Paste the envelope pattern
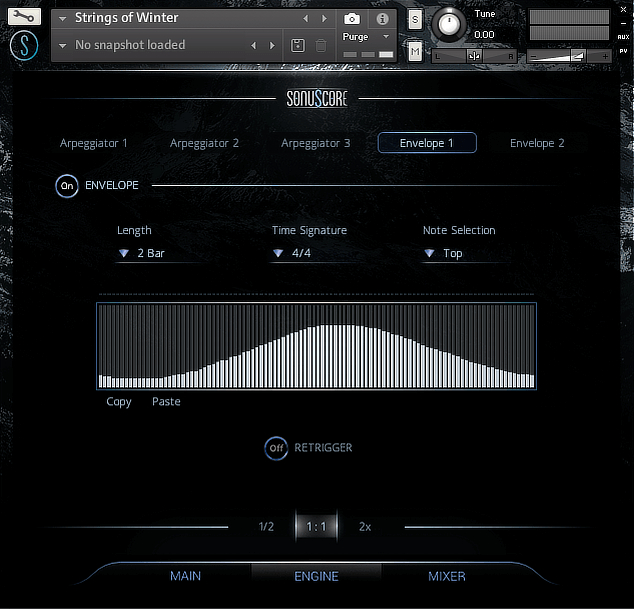The width and height of the screenshot is (634, 609). click(166, 402)
